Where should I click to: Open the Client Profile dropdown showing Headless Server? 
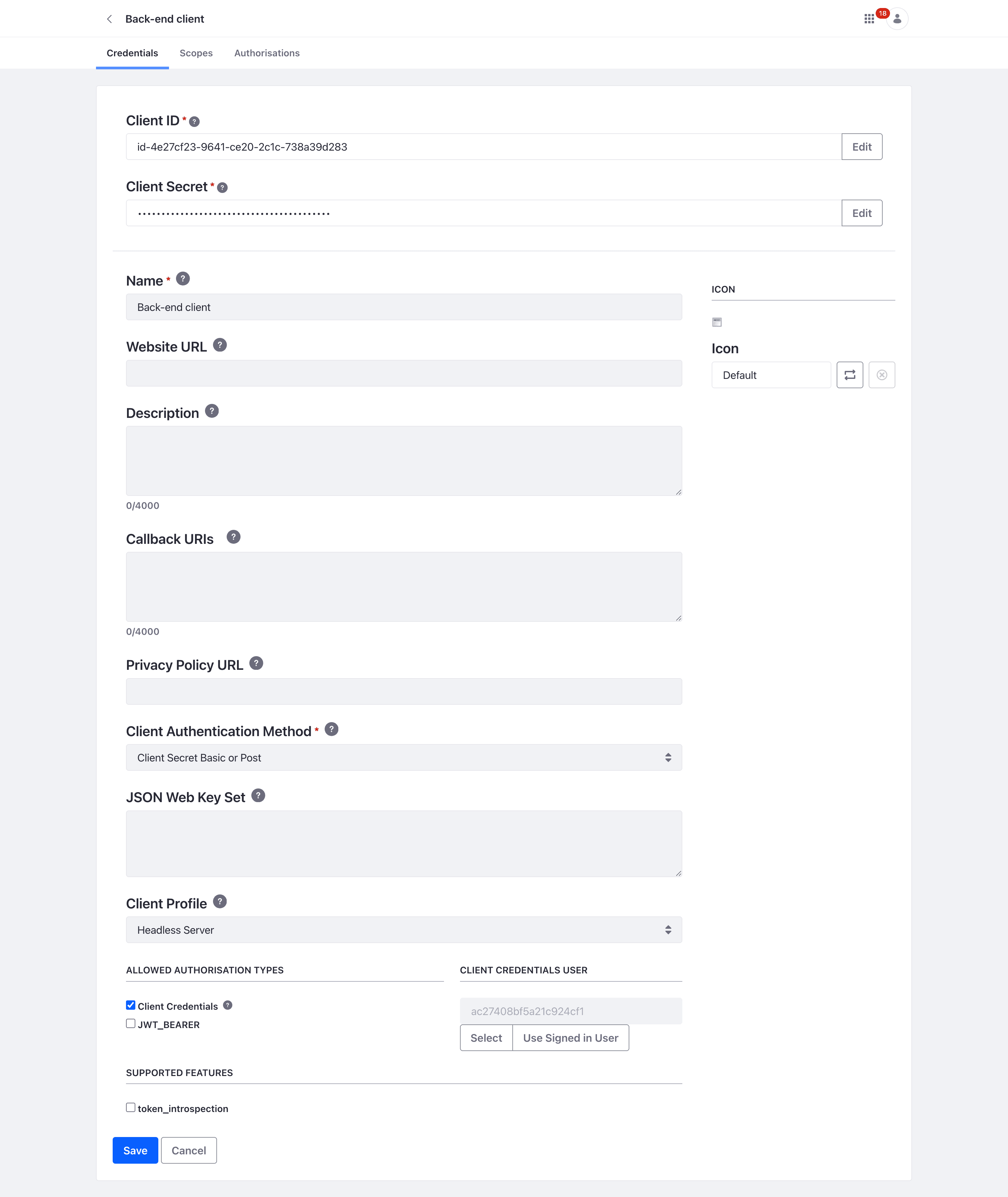[x=404, y=930]
